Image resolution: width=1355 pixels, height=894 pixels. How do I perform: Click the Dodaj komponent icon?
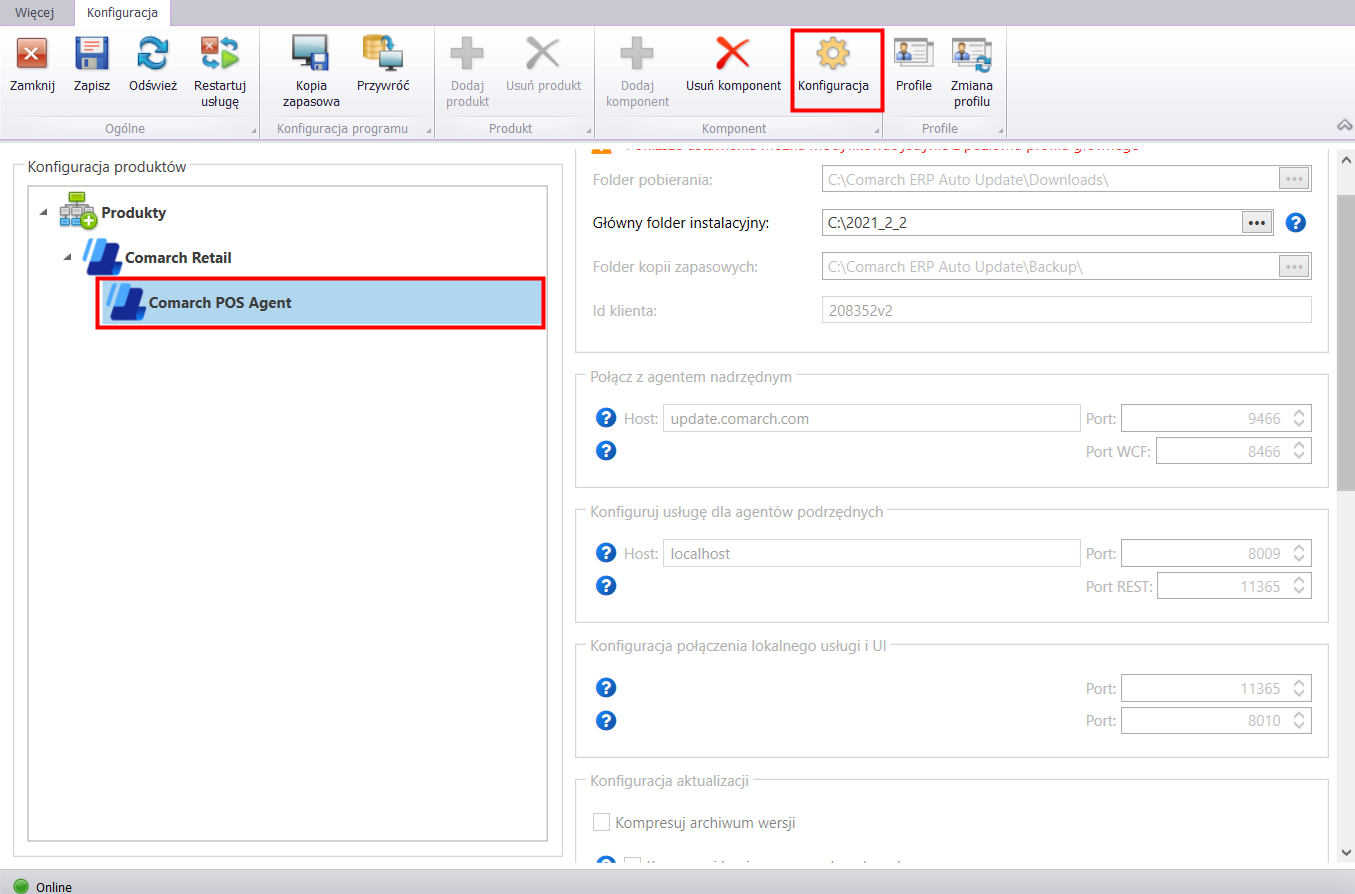coord(637,52)
